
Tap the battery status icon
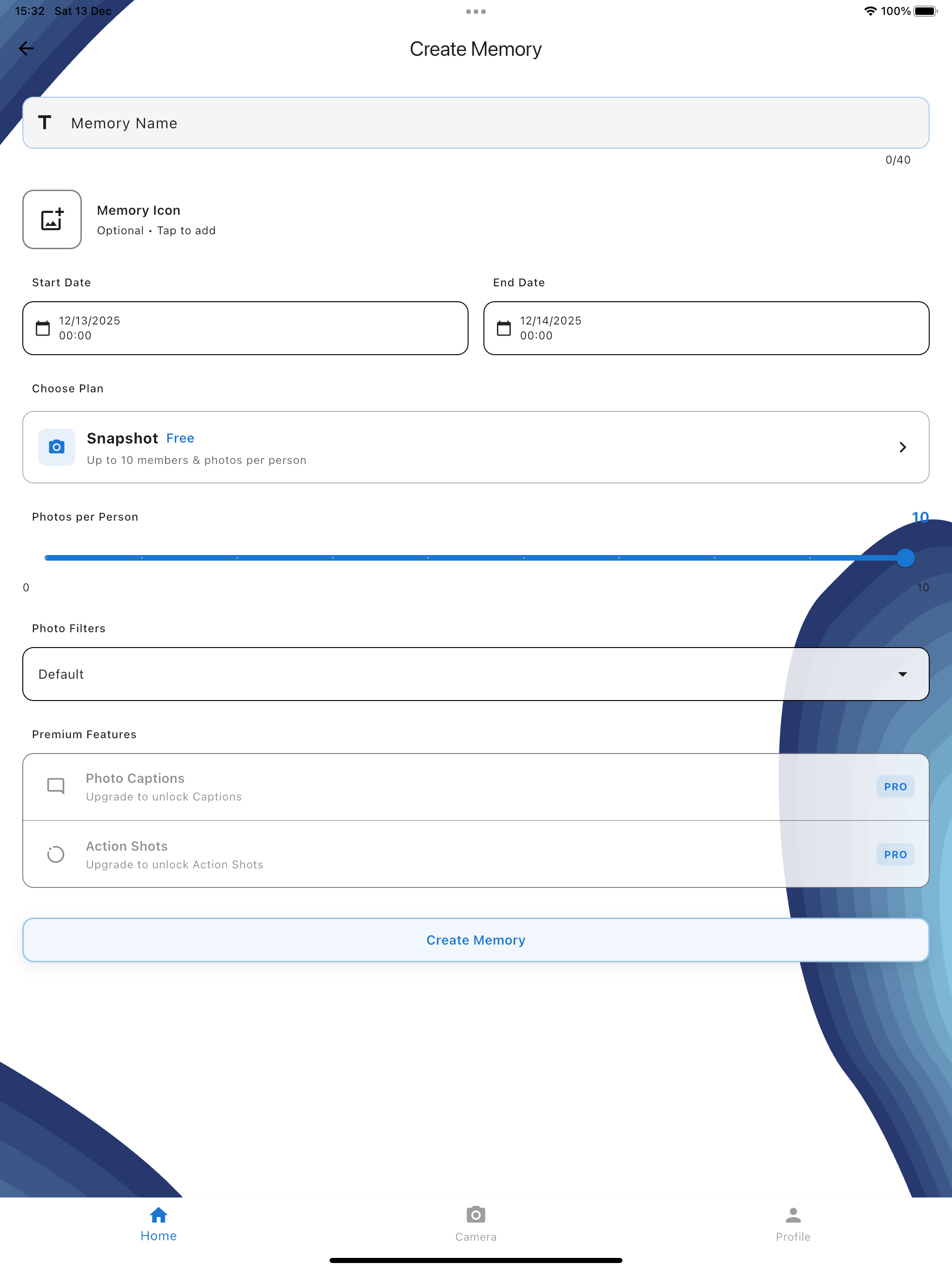point(925,11)
